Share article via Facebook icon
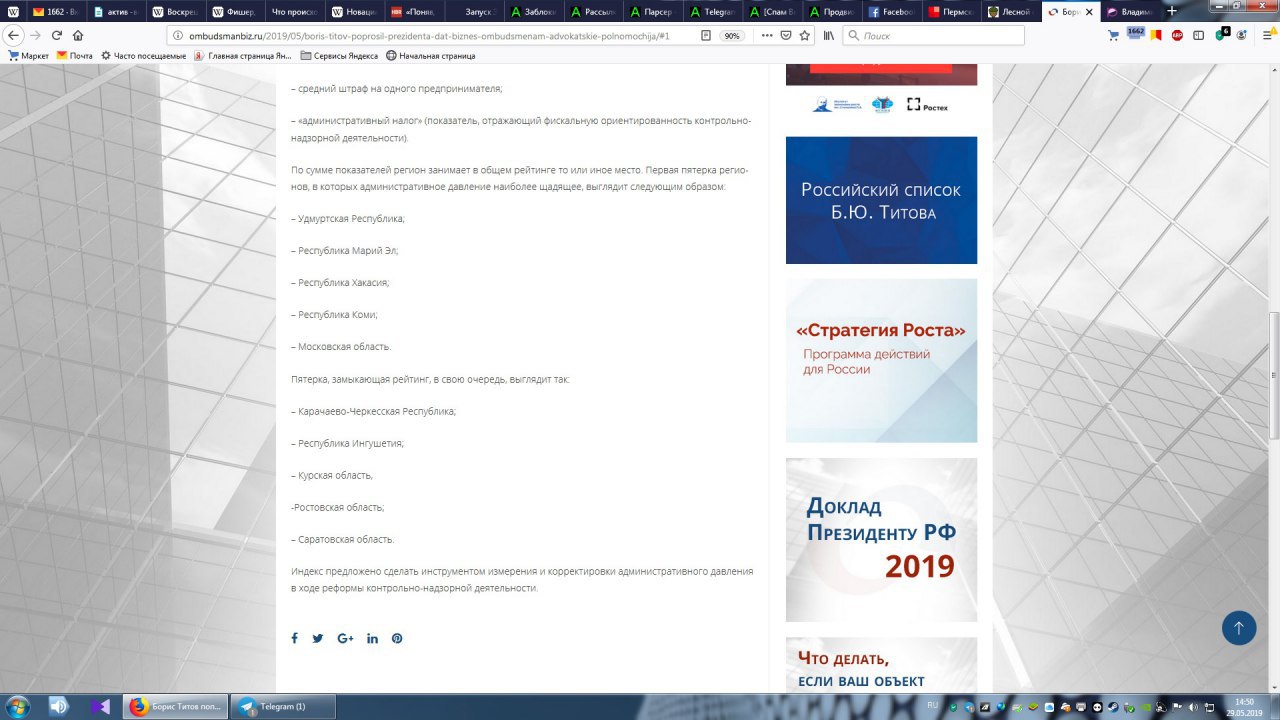This screenshot has height=720, width=1280. 294,638
